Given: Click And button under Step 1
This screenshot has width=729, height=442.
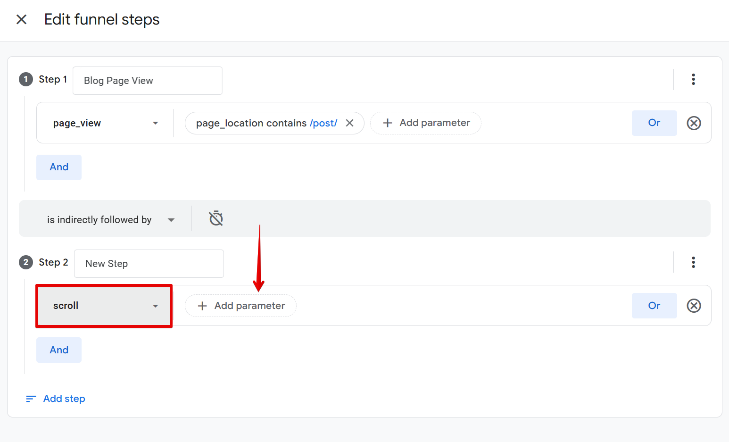Looking at the screenshot, I should pos(59,167).
